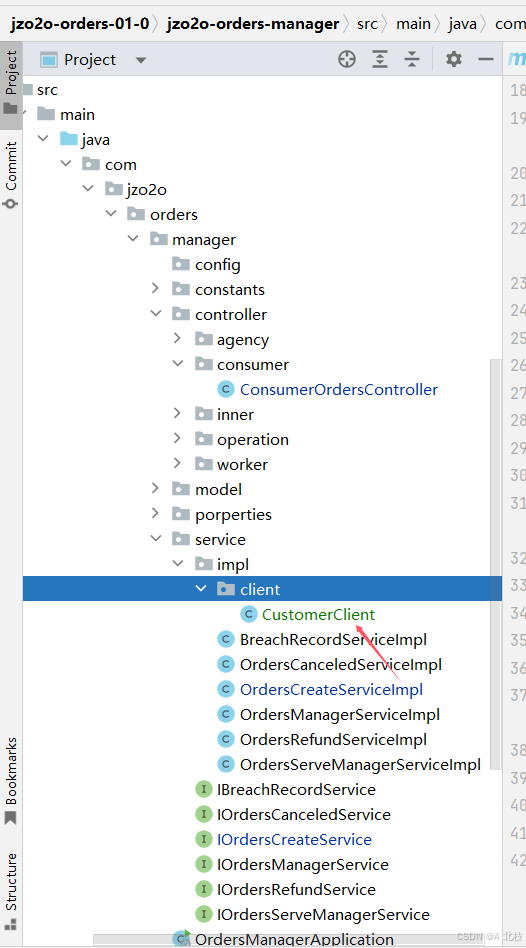Open ConsumerOrdersController class
Image resolution: width=526 pixels, height=948 pixels.
click(339, 389)
